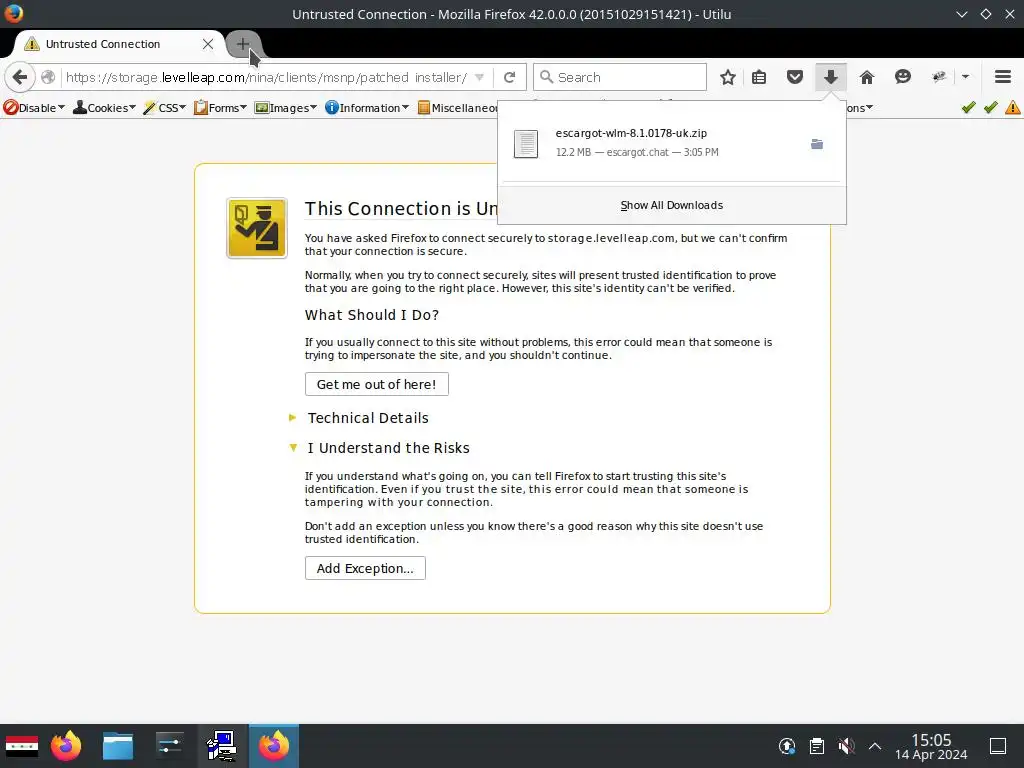Save page to Pocket
The height and width of the screenshot is (768, 1024).
coord(795,77)
